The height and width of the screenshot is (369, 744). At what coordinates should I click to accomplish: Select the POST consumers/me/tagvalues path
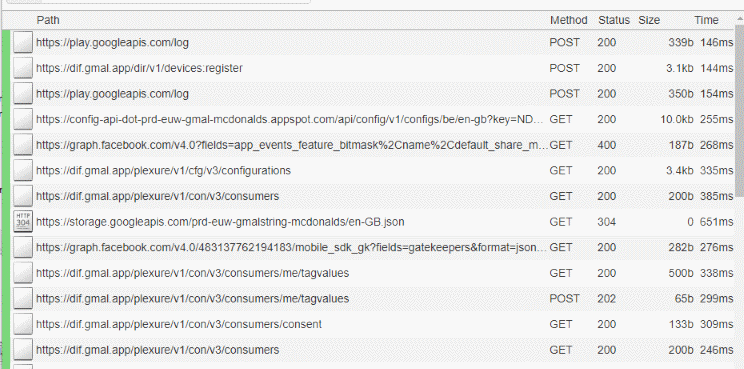(x=193, y=298)
